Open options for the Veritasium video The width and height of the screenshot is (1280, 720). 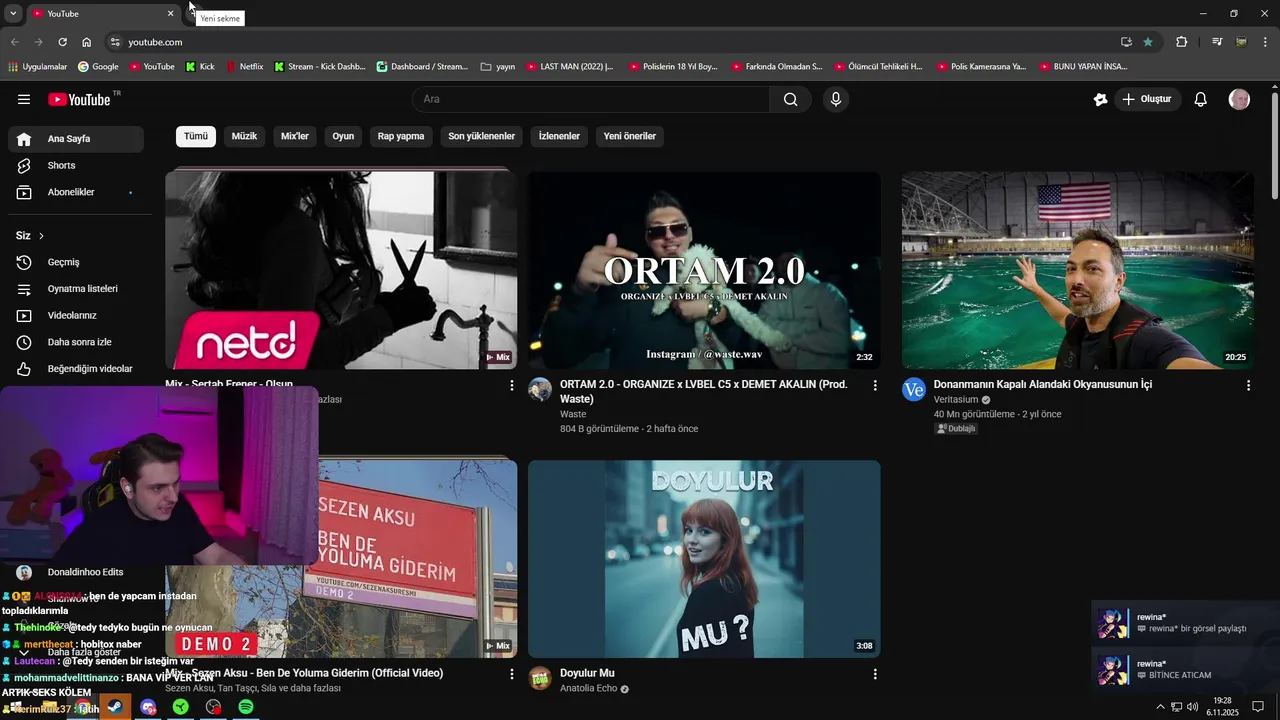[1248, 385]
